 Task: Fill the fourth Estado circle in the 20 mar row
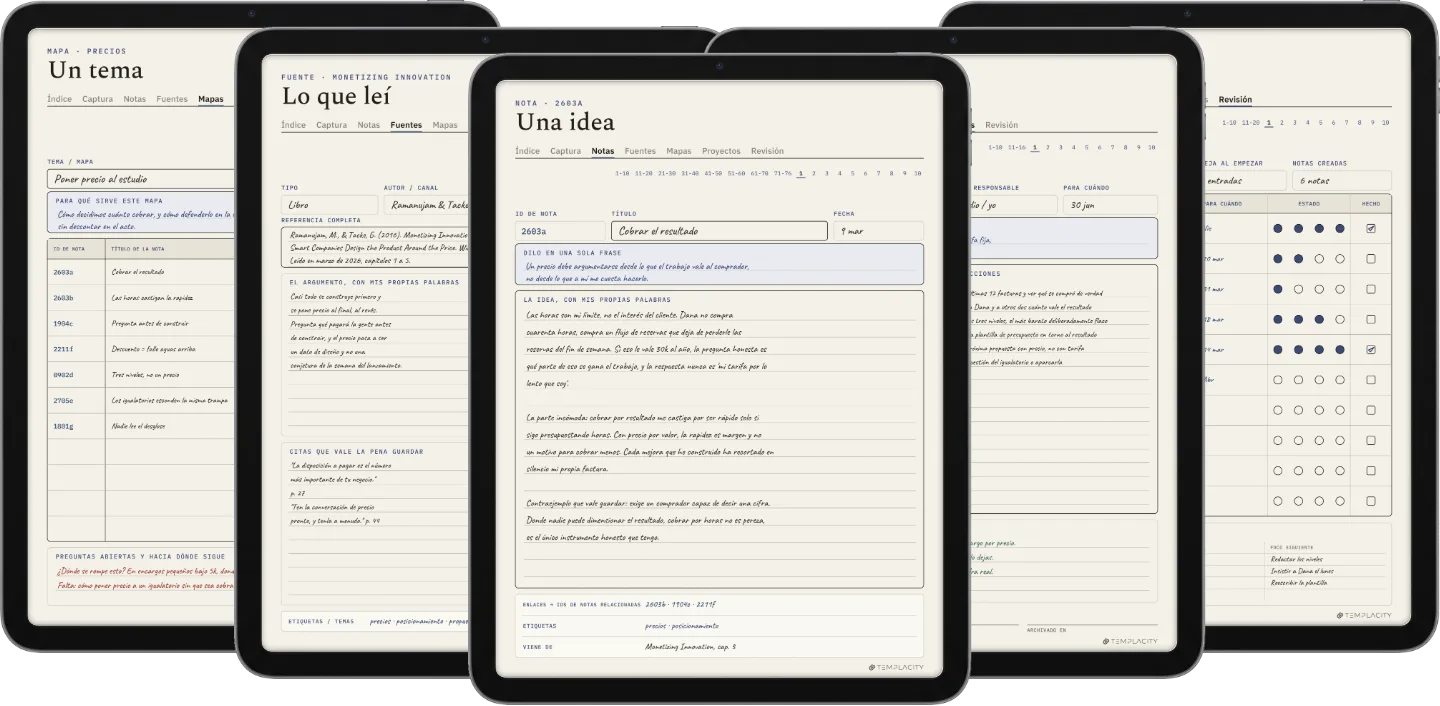(1339, 259)
